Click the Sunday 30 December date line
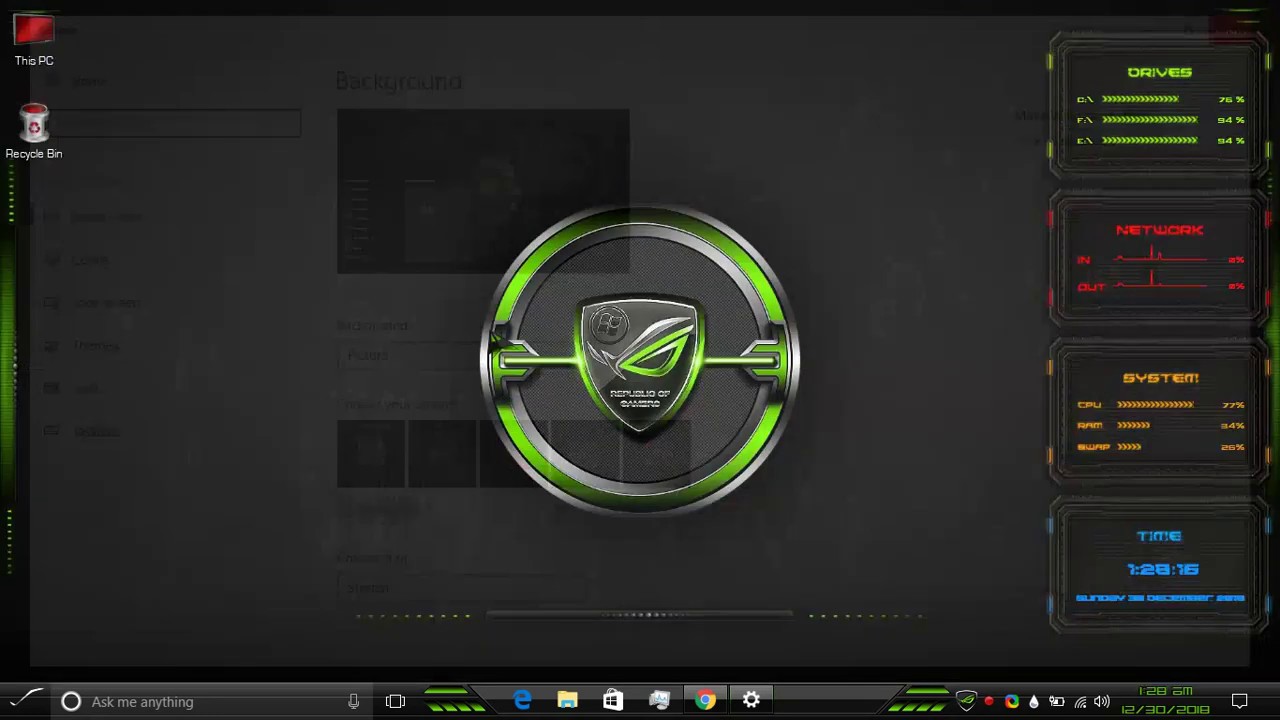This screenshot has width=1280, height=720. click(x=1160, y=598)
